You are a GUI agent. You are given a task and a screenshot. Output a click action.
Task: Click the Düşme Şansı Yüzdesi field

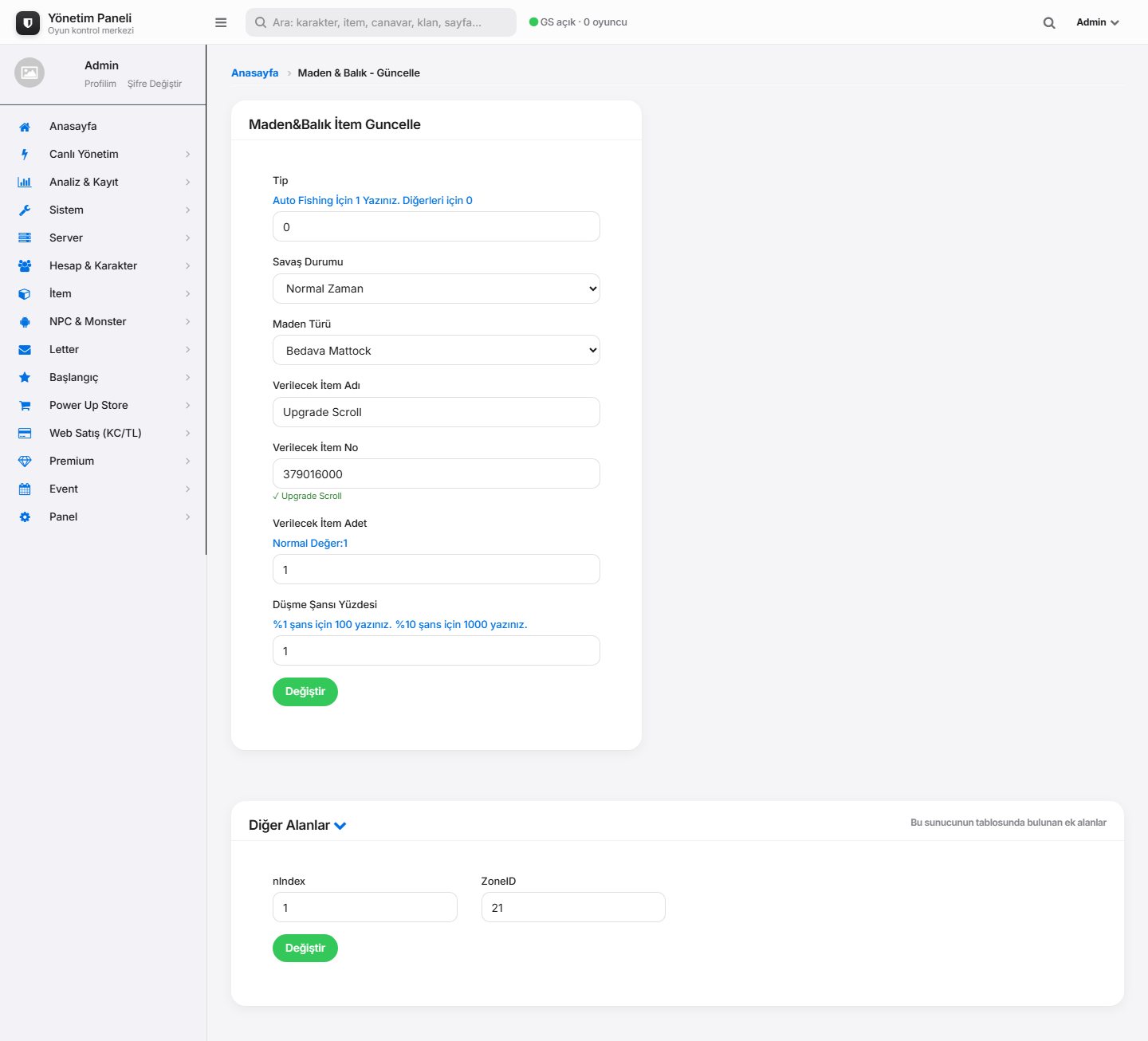(x=436, y=651)
